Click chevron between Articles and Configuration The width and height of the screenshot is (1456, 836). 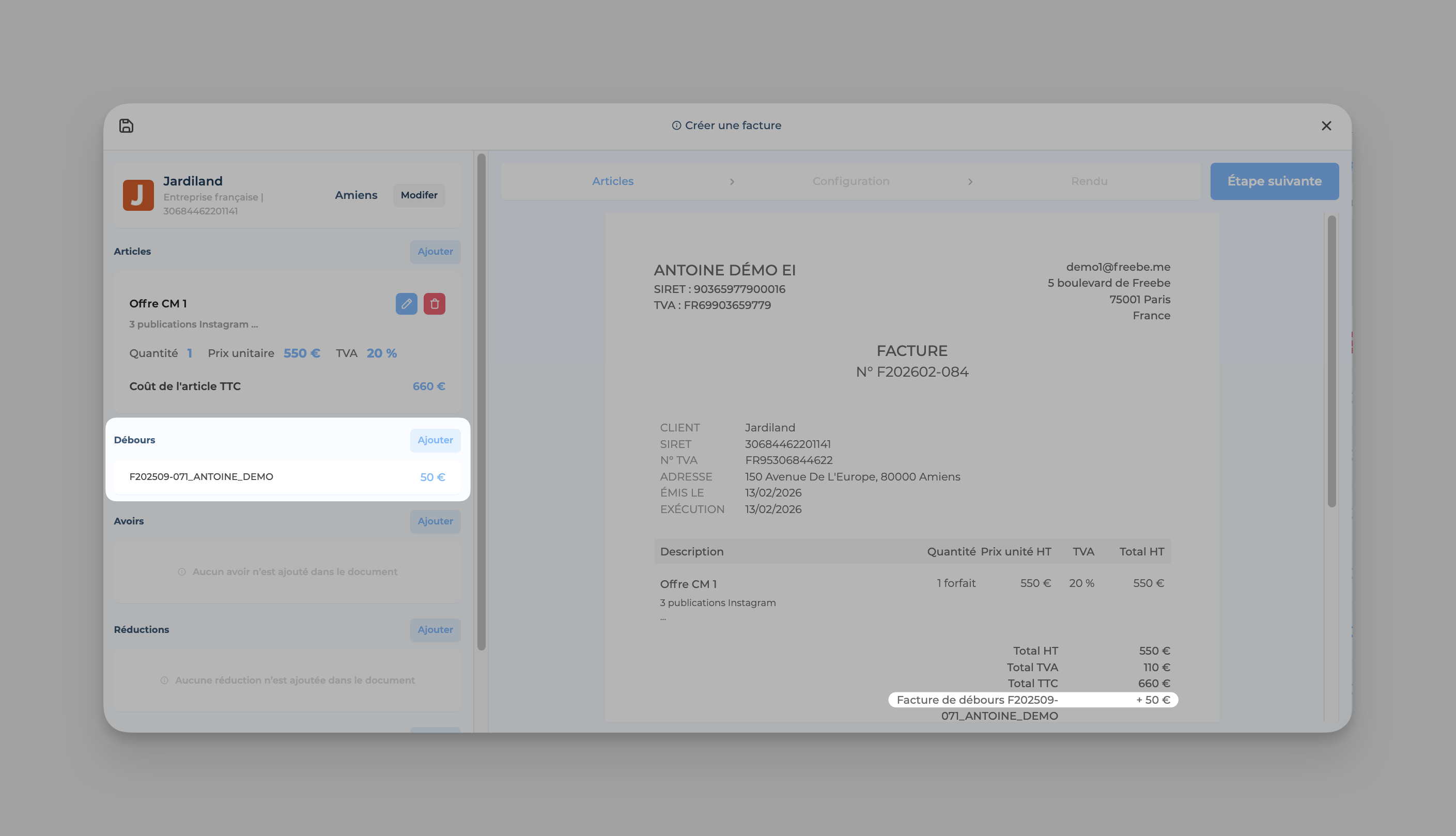[x=732, y=182]
